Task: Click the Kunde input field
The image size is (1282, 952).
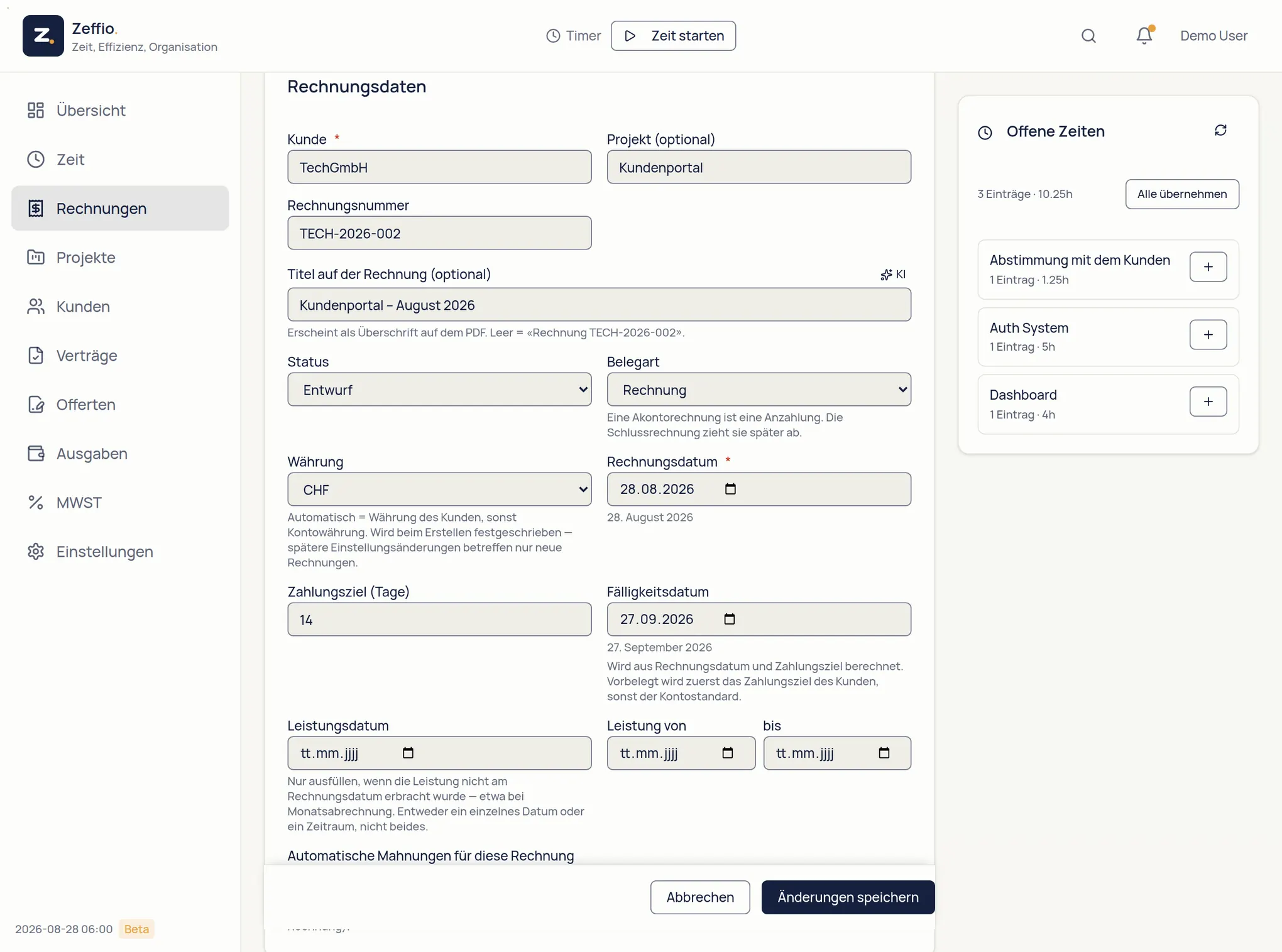Action: (439, 167)
